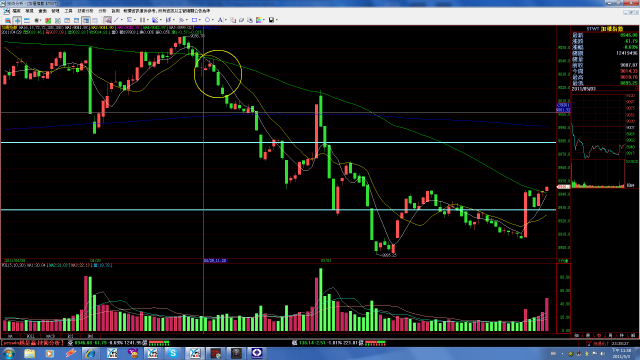Click the 12419496 volume value
Screen dimensions: 640x360
[x=627, y=53]
